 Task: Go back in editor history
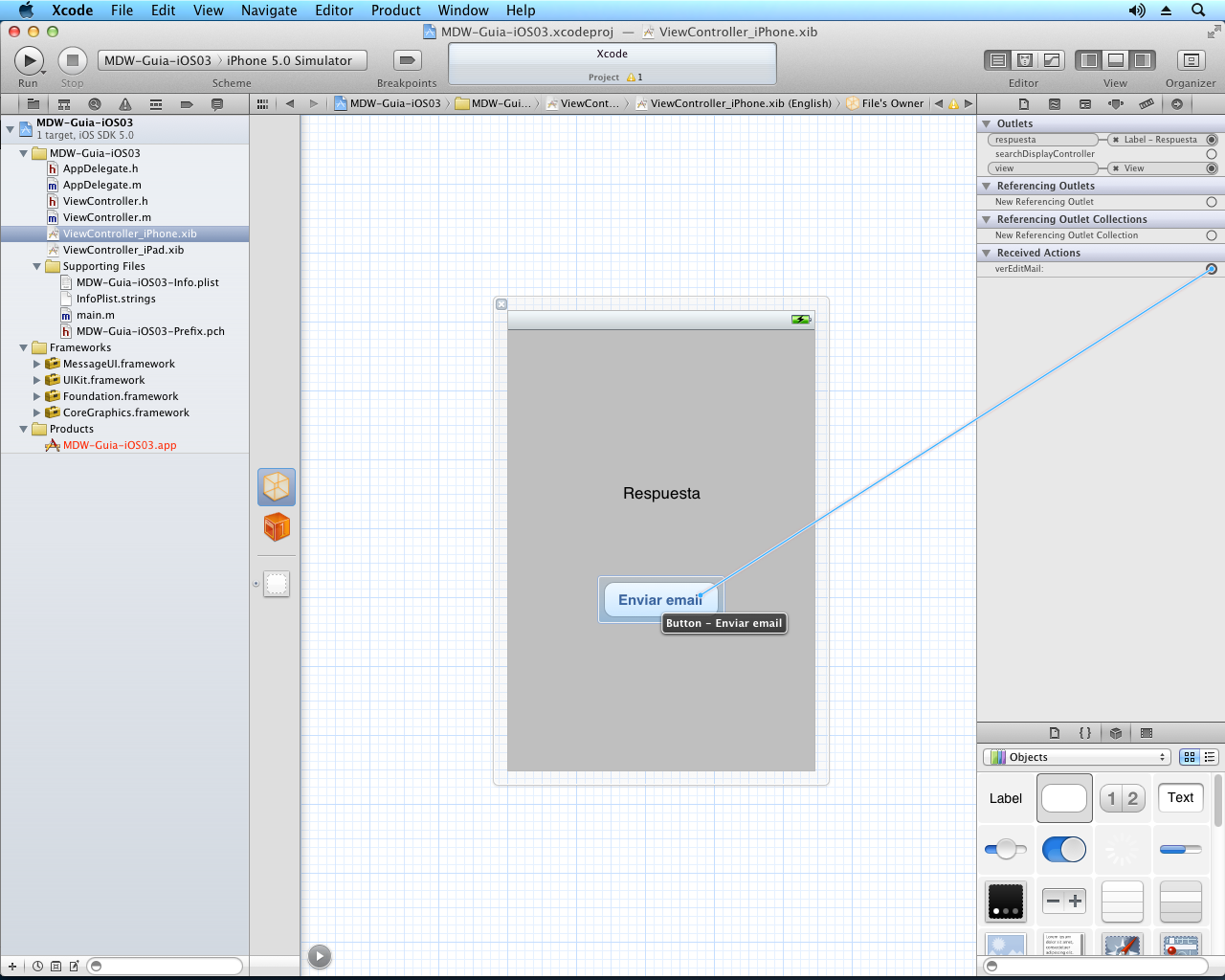click(290, 103)
